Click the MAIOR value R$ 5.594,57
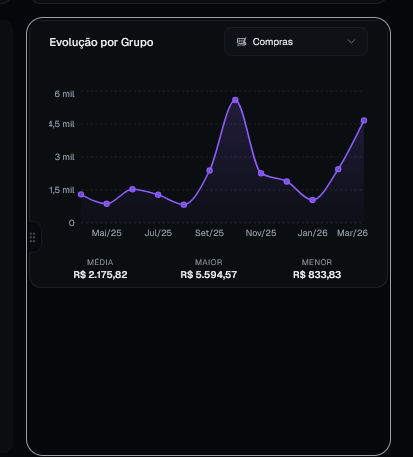The width and height of the screenshot is (413, 457). 209,275
